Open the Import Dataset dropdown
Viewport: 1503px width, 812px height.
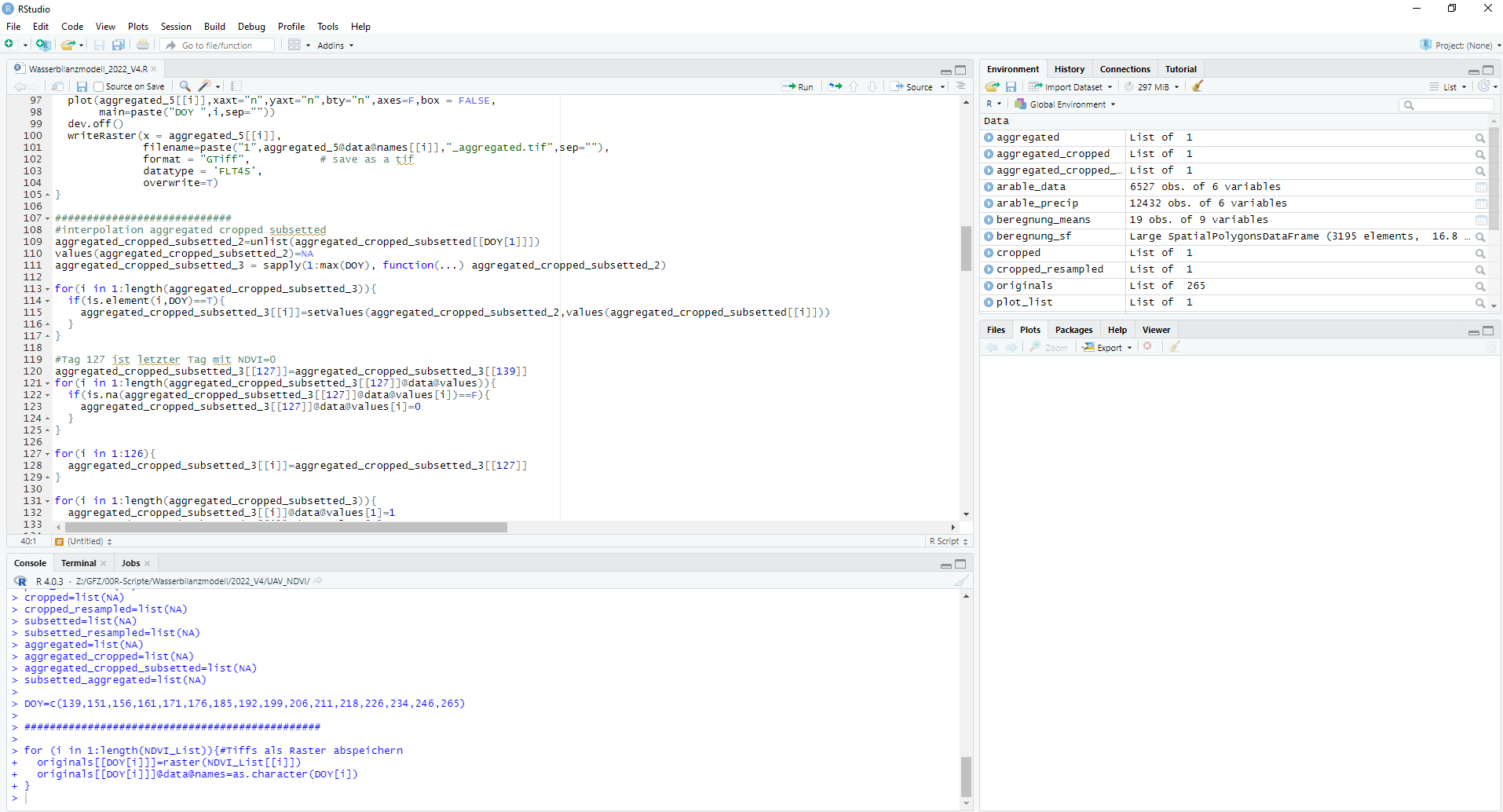(1073, 86)
